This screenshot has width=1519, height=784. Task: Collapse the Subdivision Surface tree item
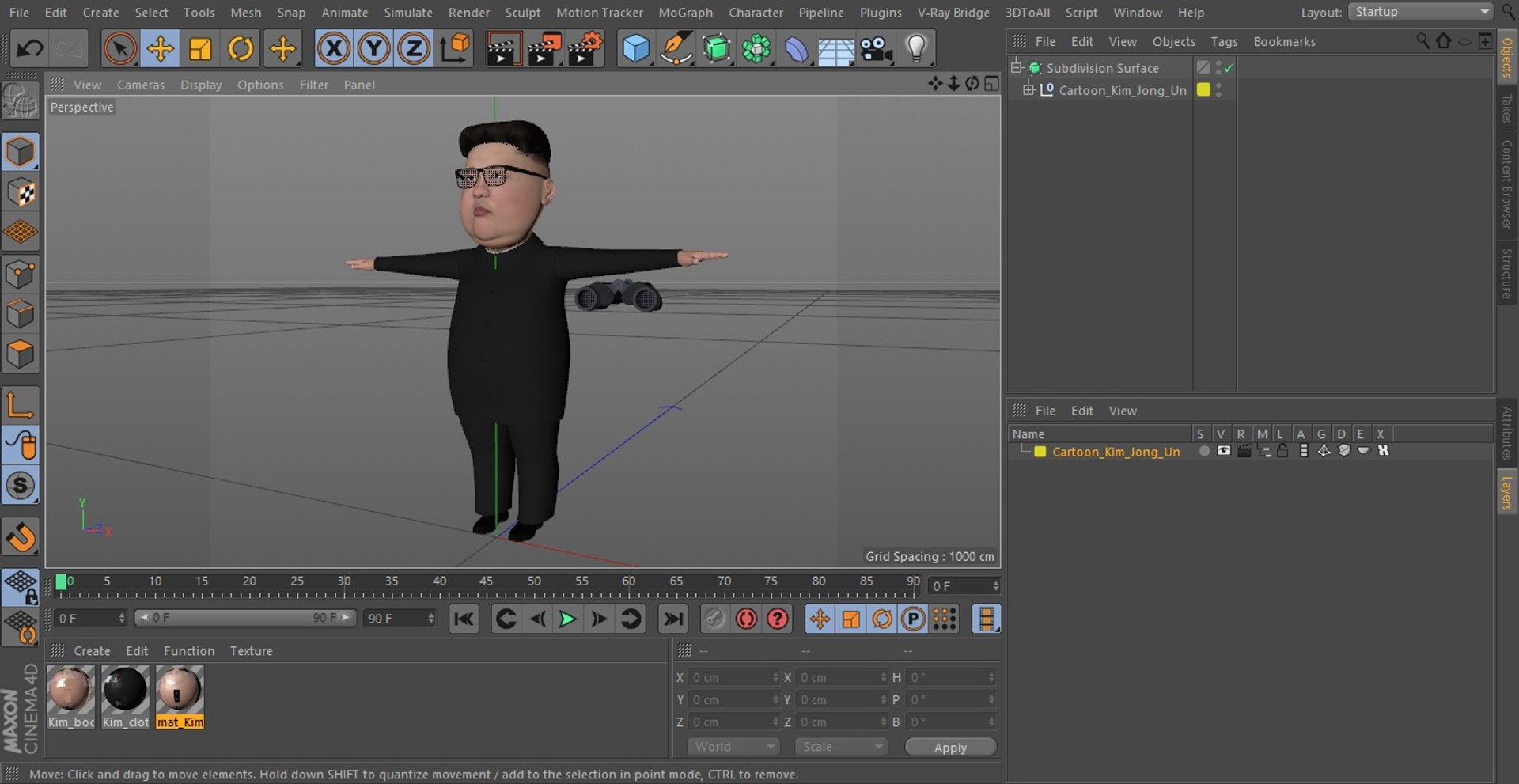click(1017, 67)
